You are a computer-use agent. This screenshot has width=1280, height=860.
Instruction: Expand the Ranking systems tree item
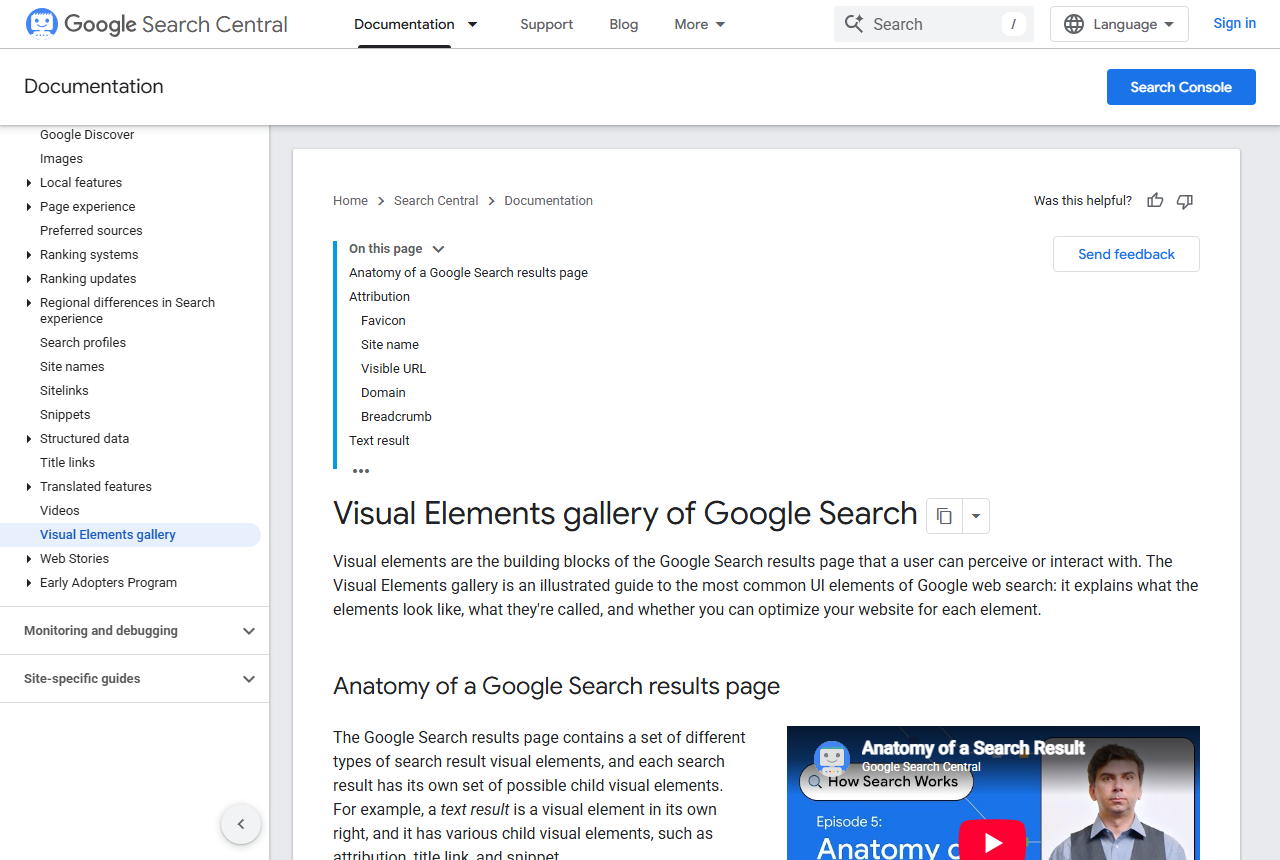pos(29,255)
